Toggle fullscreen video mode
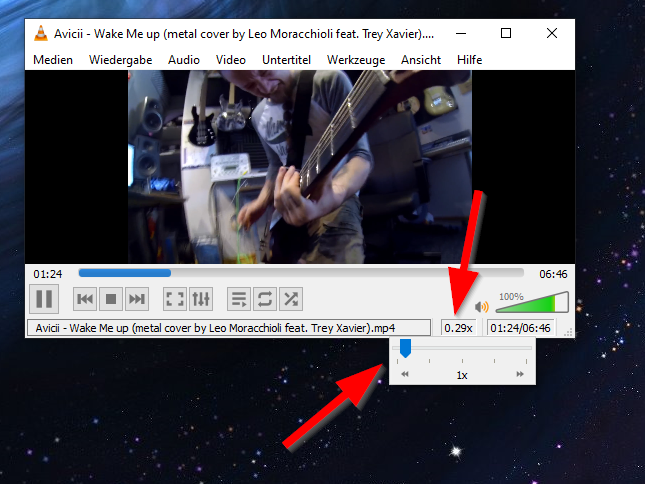 pyautogui.click(x=175, y=299)
